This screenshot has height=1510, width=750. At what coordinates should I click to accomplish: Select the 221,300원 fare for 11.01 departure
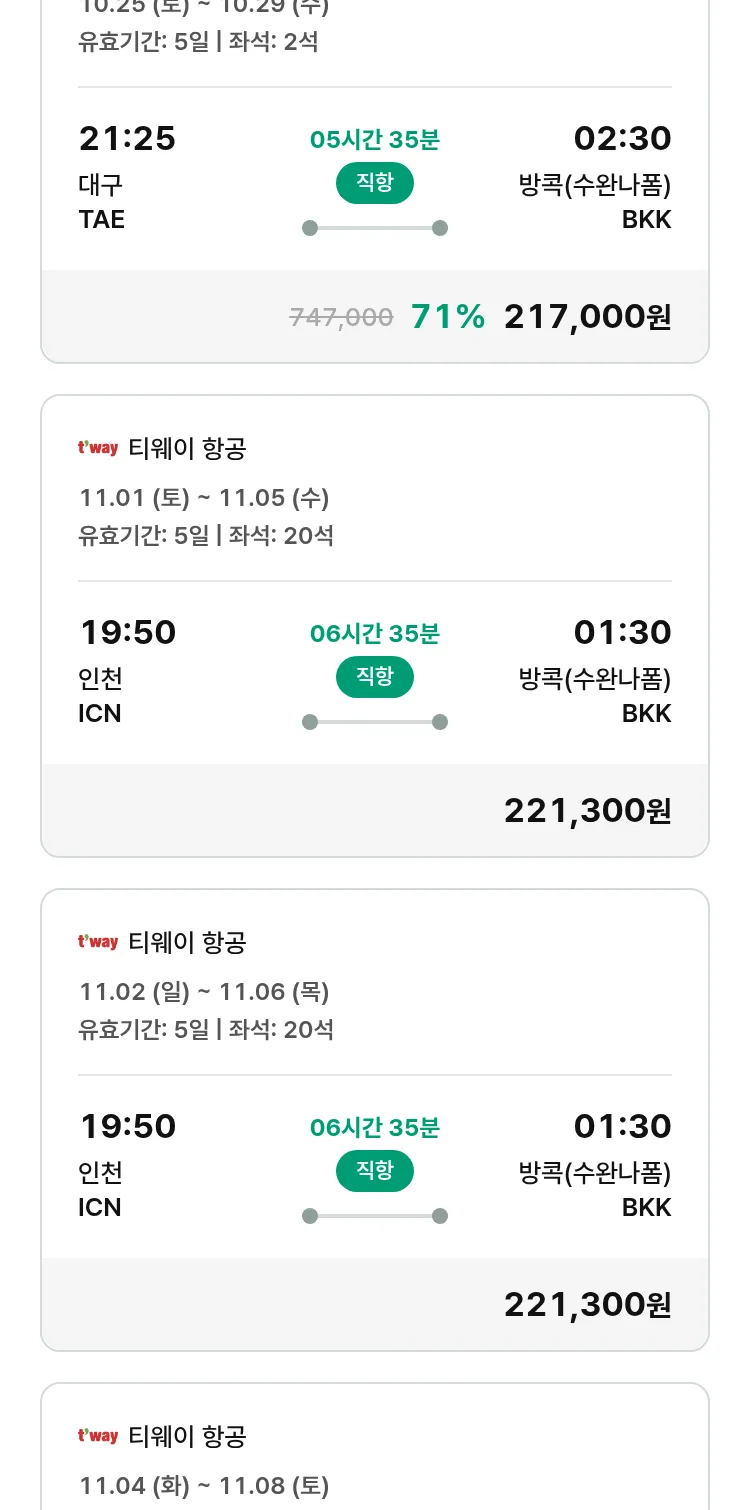click(587, 811)
